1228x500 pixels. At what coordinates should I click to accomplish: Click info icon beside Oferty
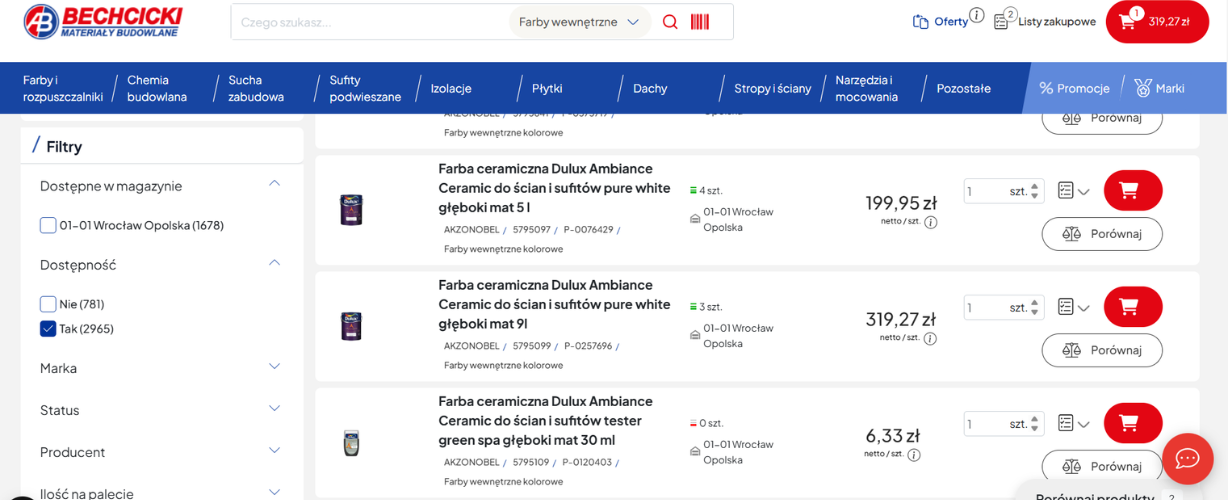[x=977, y=15]
